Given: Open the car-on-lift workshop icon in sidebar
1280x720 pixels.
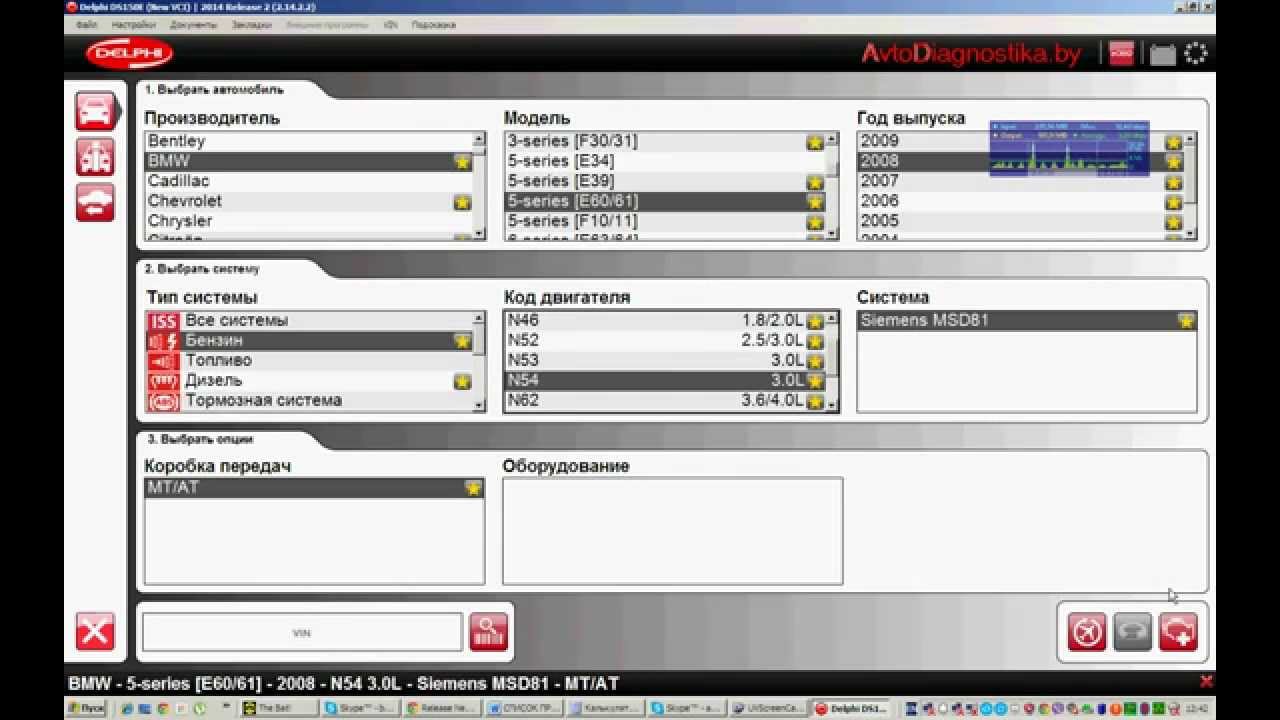Looking at the screenshot, I should [96, 157].
